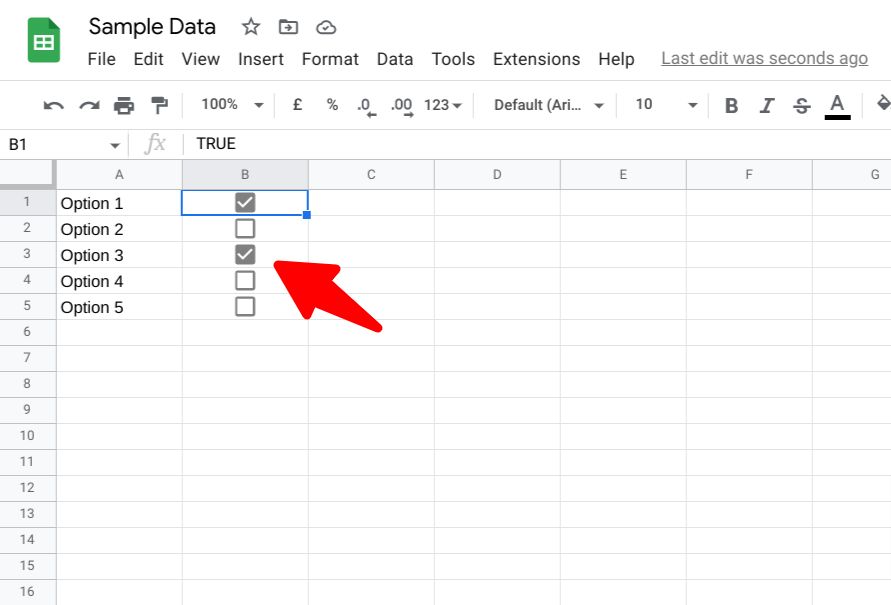Decrease decimal places
The image size is (891, 605).
[365, 105]
